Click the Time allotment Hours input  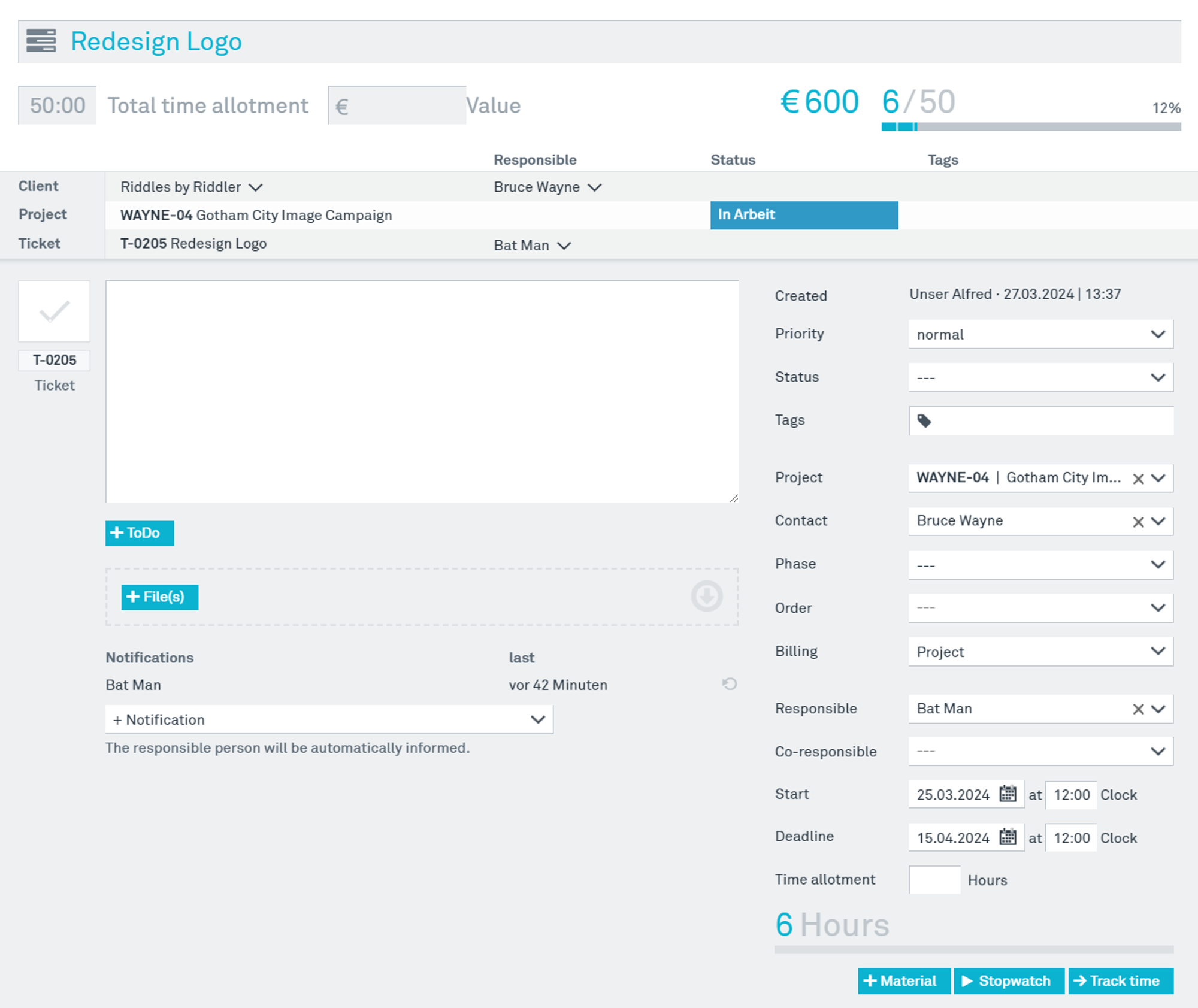(934, 880)
